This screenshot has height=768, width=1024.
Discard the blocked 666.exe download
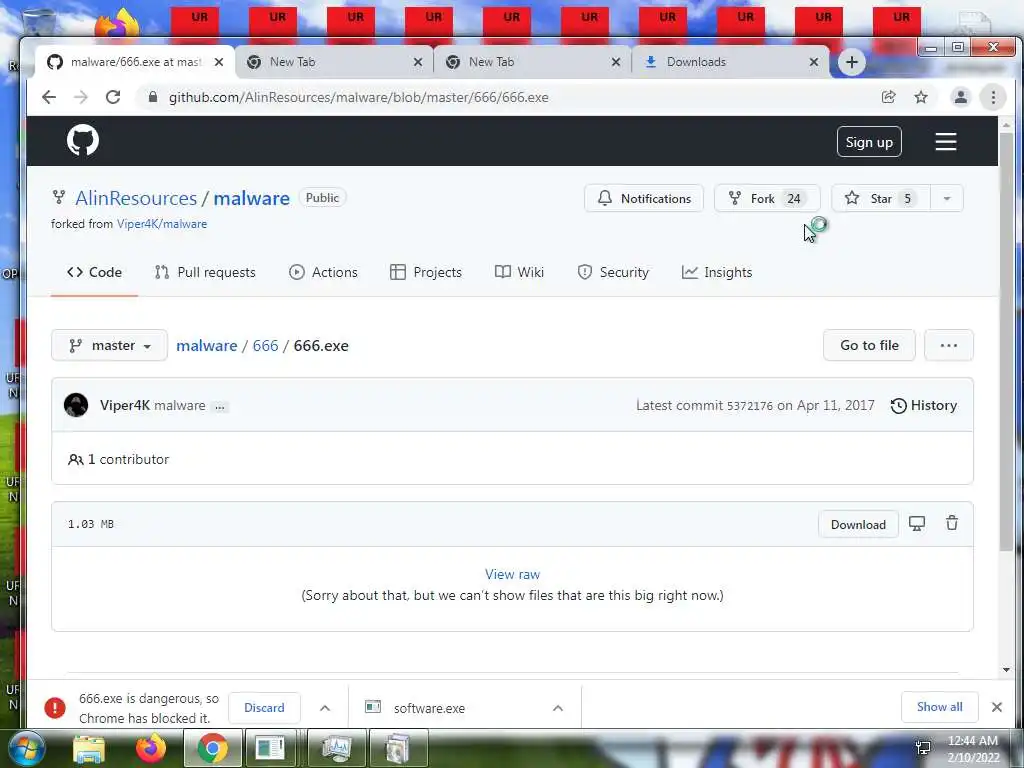point(264,708)
